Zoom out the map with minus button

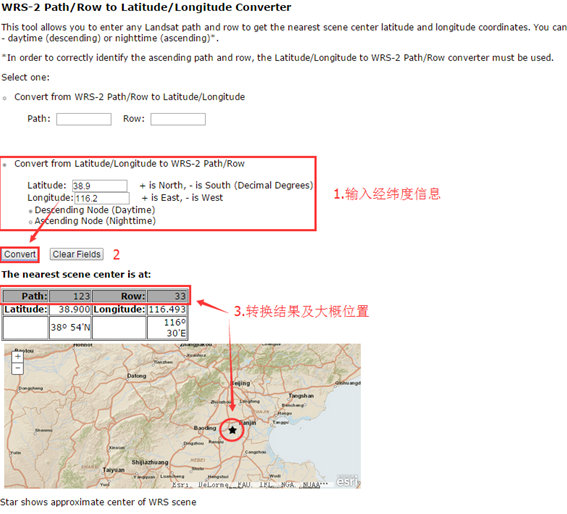[18, 369]
